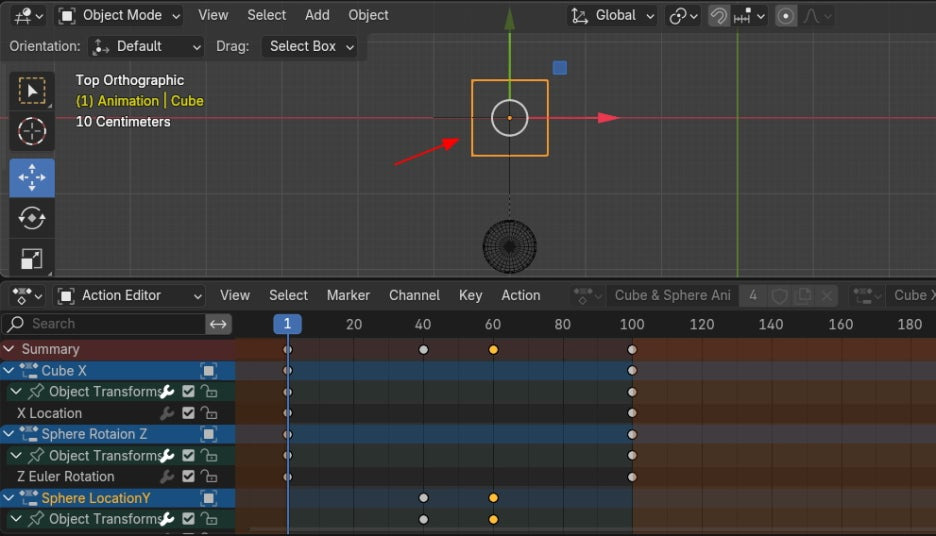Open the viewport editor type menu
The height and width of the screenshot is (536, 936).
29,16
